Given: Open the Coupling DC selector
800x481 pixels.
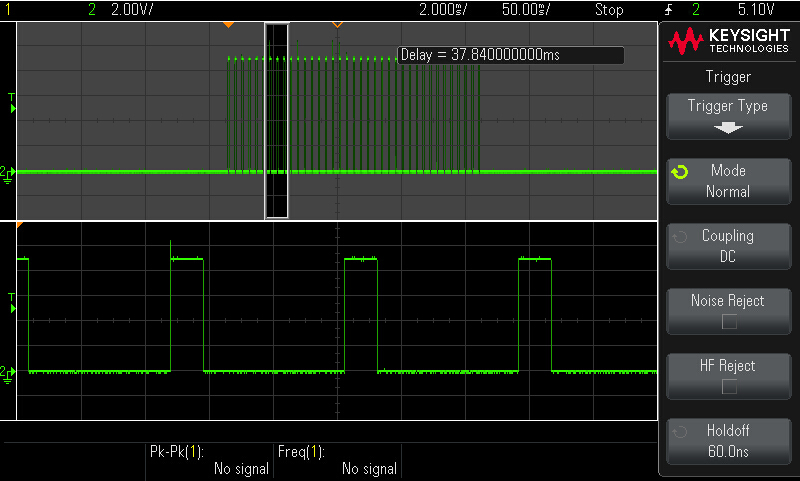Looking at the screenshot, I should coord(728,246).
